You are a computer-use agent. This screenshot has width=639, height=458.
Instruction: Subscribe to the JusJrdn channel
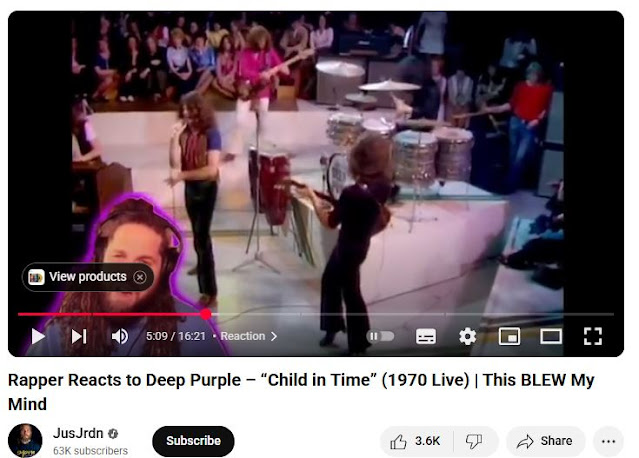pos(193,441)
